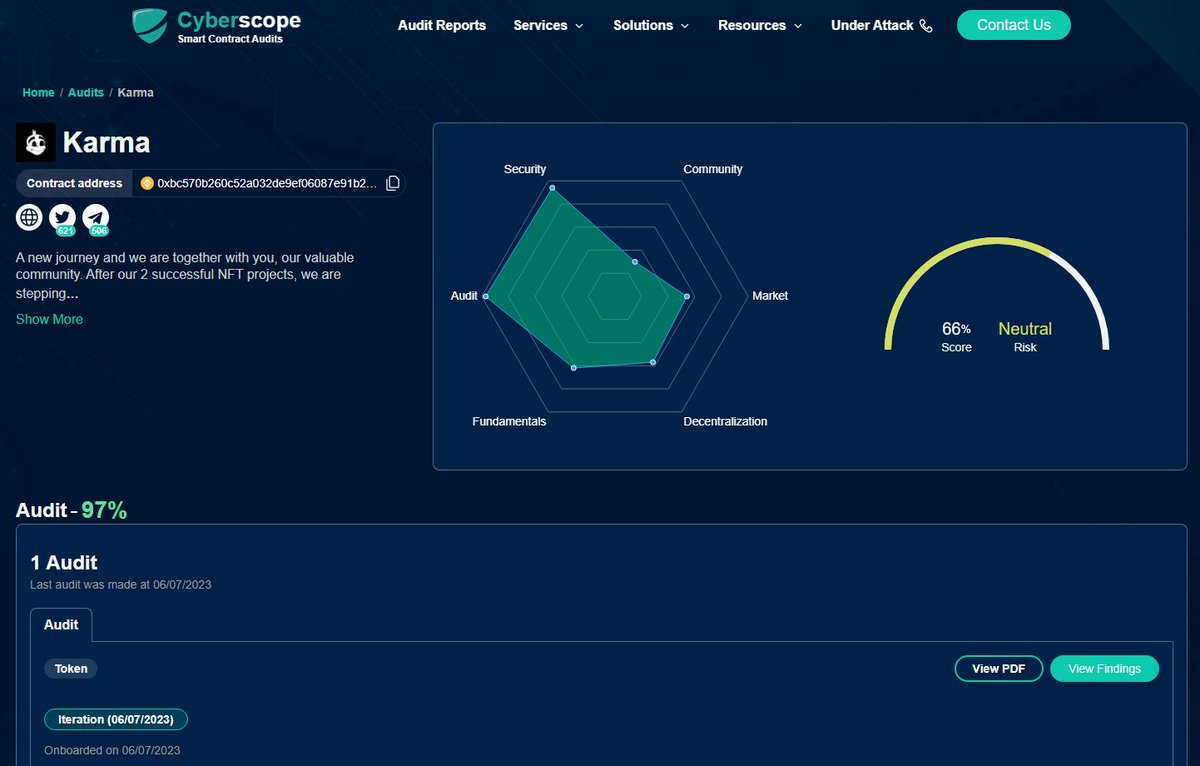Click the Decentralization radar data point

[x=653, y=361]
